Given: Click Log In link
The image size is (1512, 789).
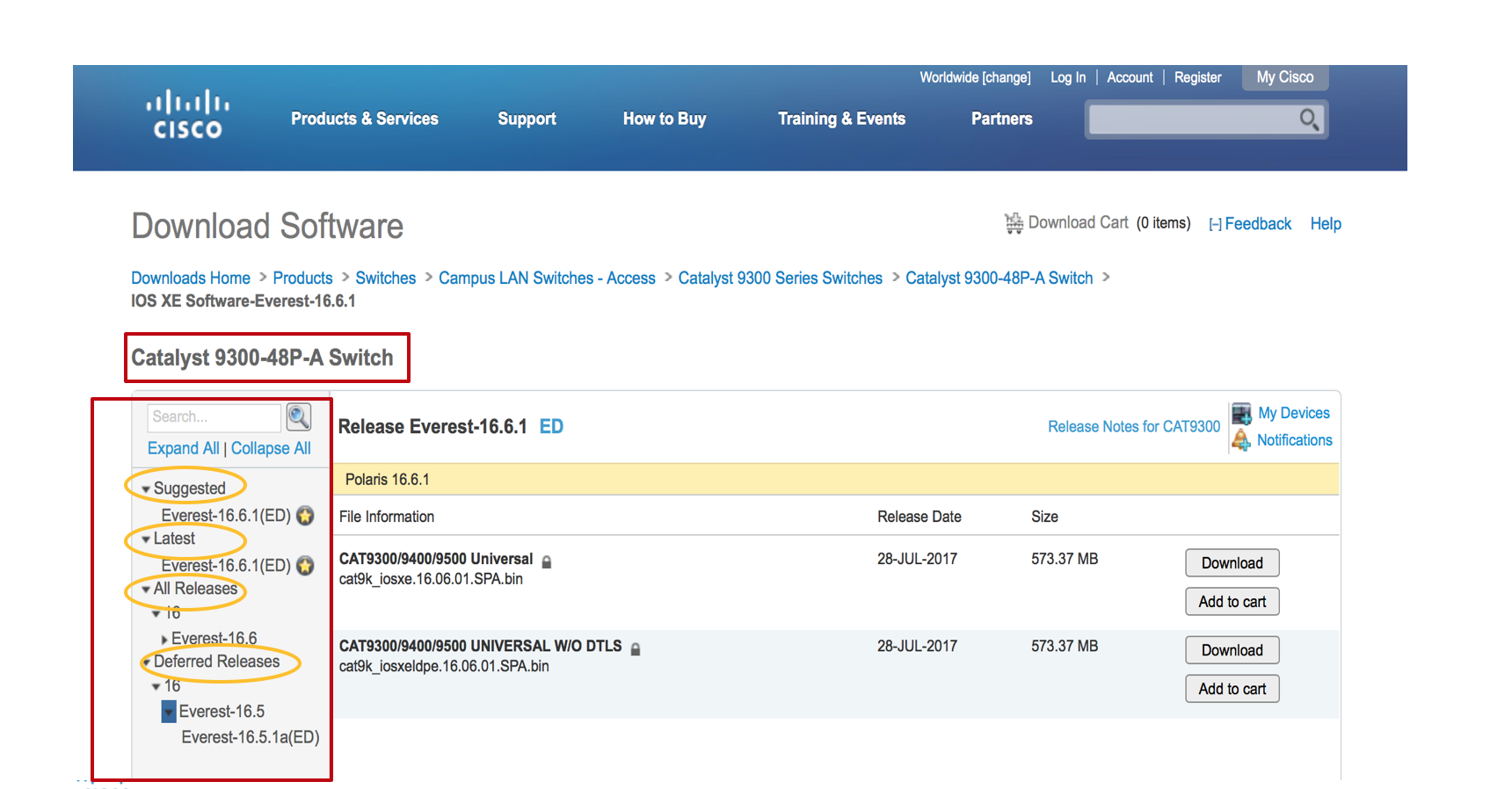Looking at the screenshot, I should pos(1068,77).
